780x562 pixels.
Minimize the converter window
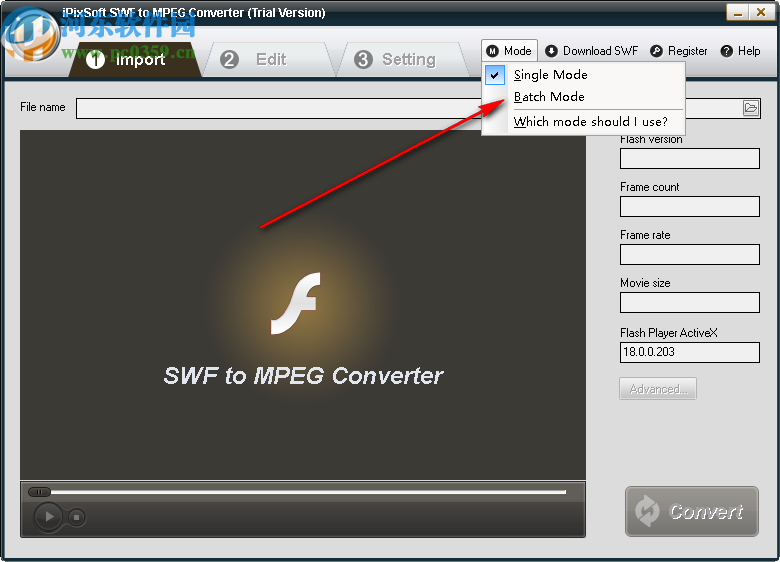click(x=738, y=12)
